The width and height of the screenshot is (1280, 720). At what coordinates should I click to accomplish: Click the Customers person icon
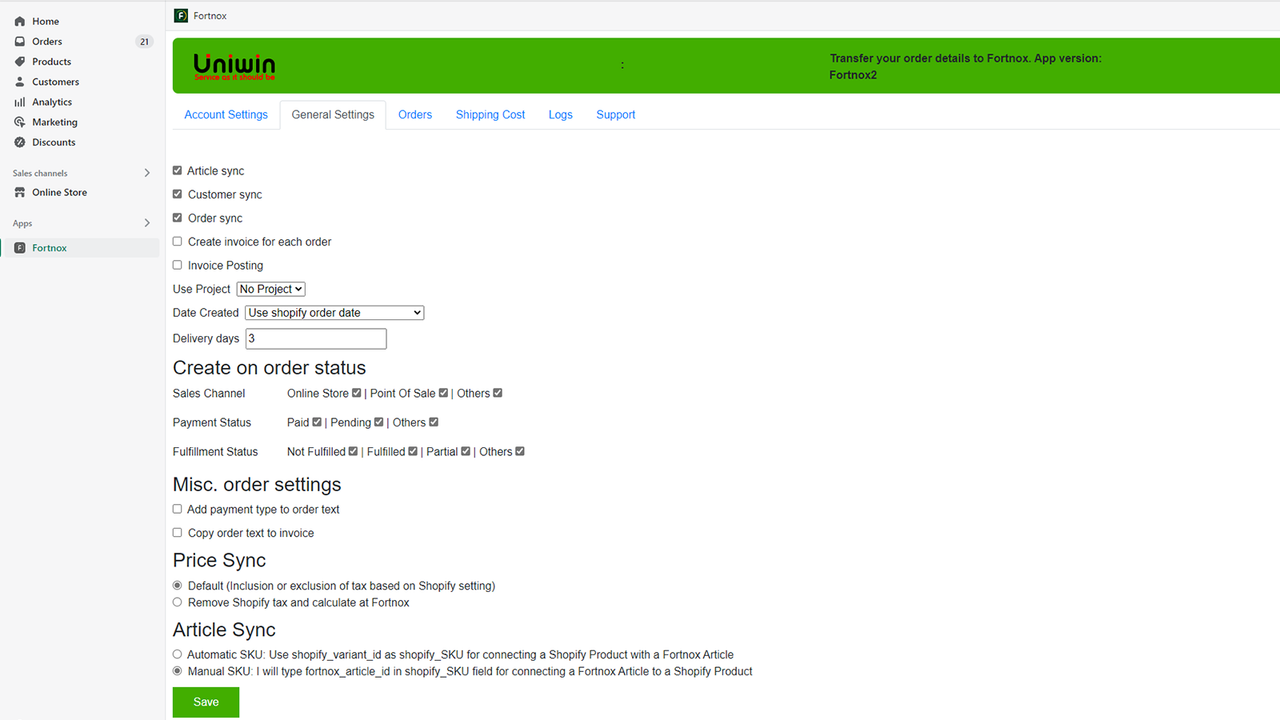(x=20, y=81)
